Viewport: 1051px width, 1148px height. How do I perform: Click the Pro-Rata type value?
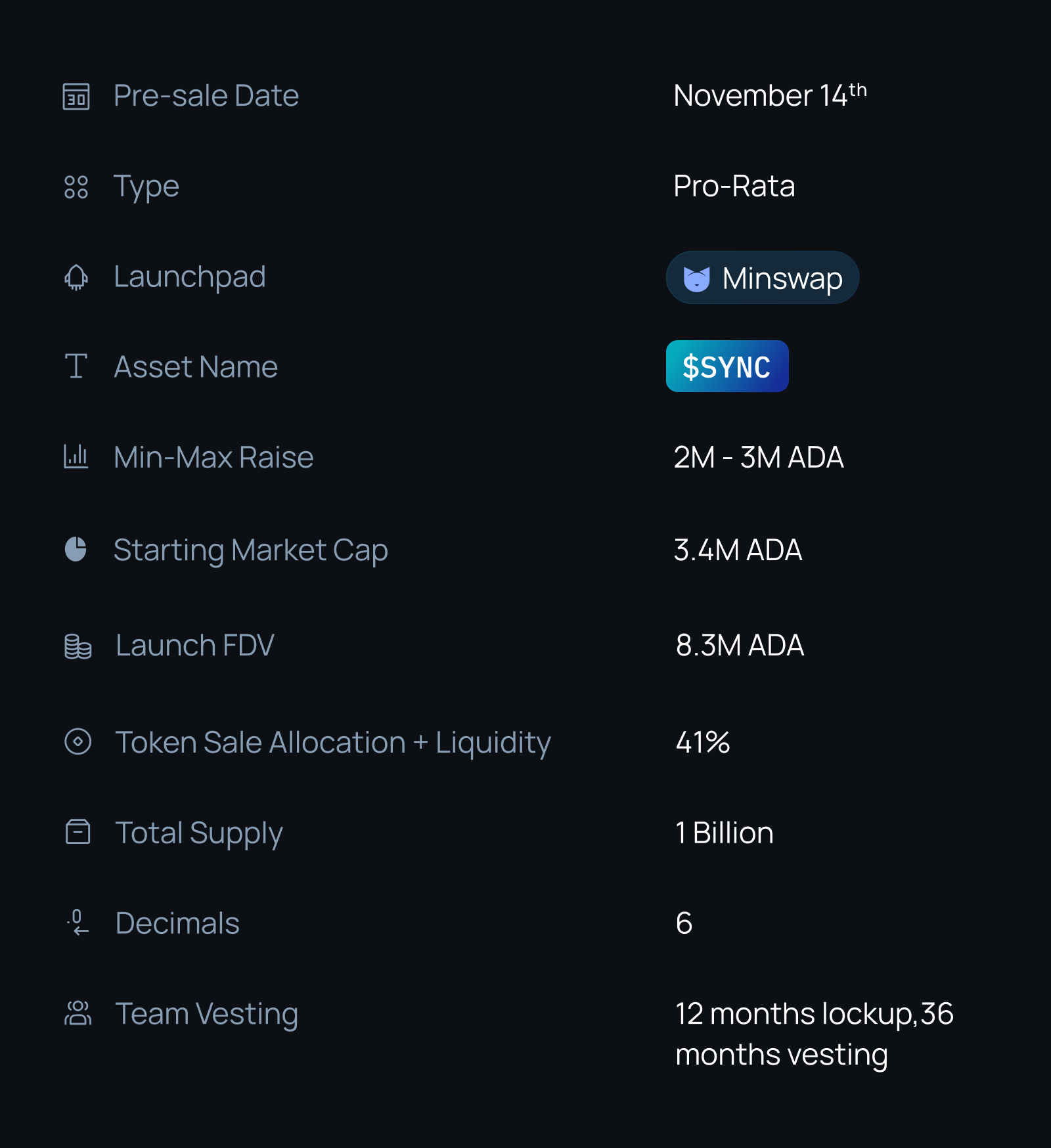(734, 187)
